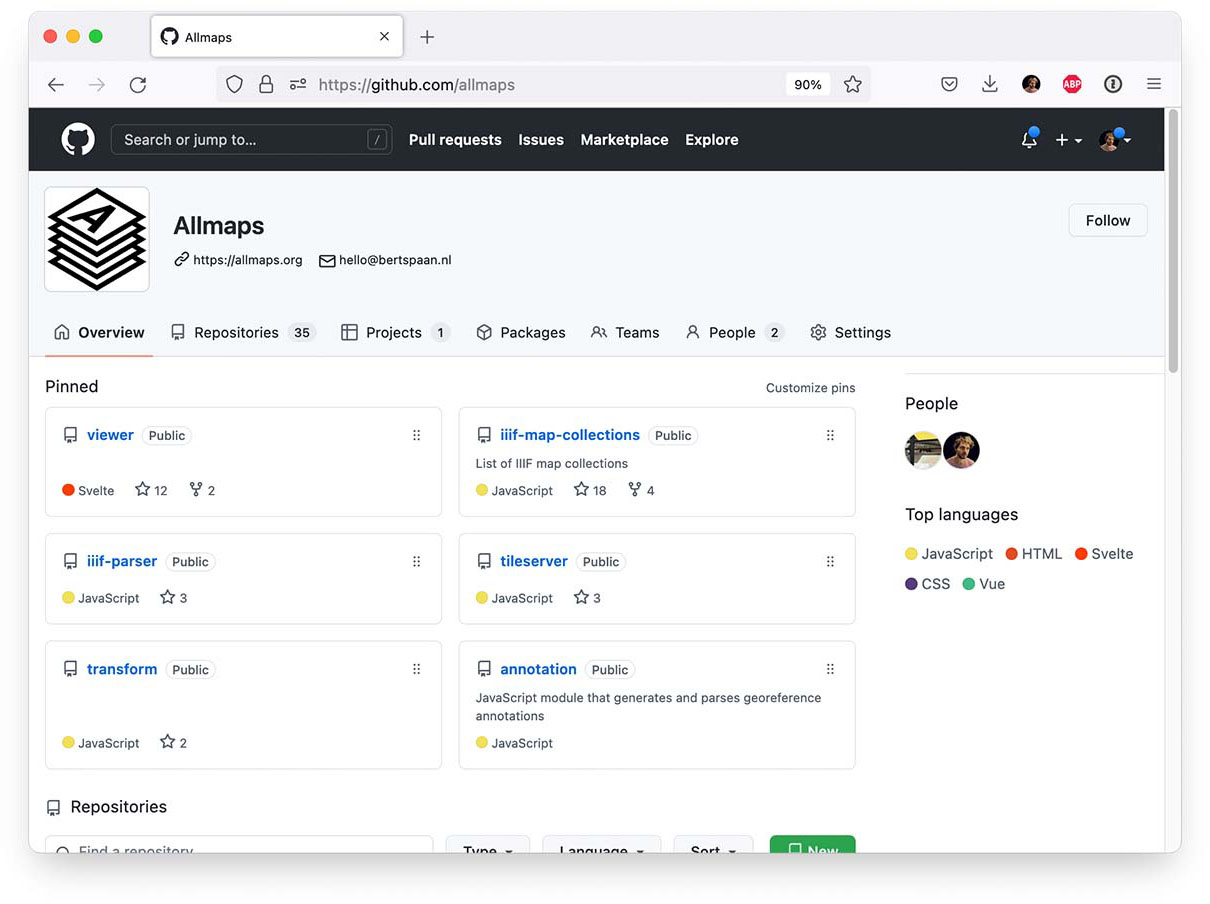Click the 2 stars on transform
The width and height of the screenshot is (1210, 904).
174,743
